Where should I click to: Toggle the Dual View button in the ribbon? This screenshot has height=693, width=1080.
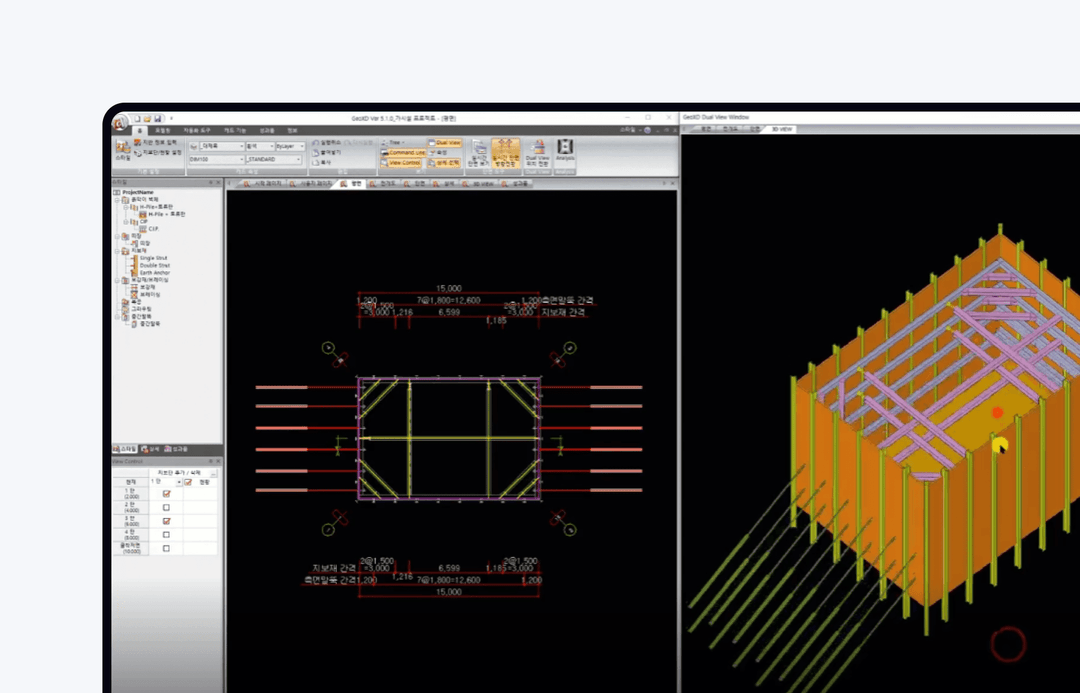pos(445,143)
